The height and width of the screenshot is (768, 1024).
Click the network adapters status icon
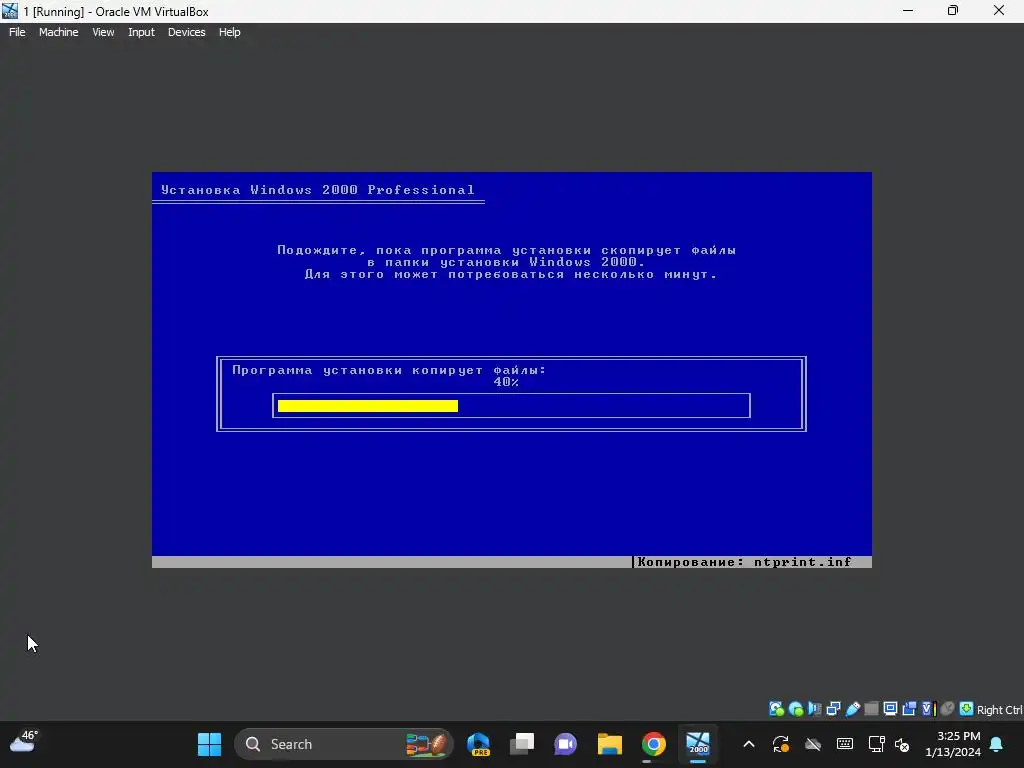[833, 709]
